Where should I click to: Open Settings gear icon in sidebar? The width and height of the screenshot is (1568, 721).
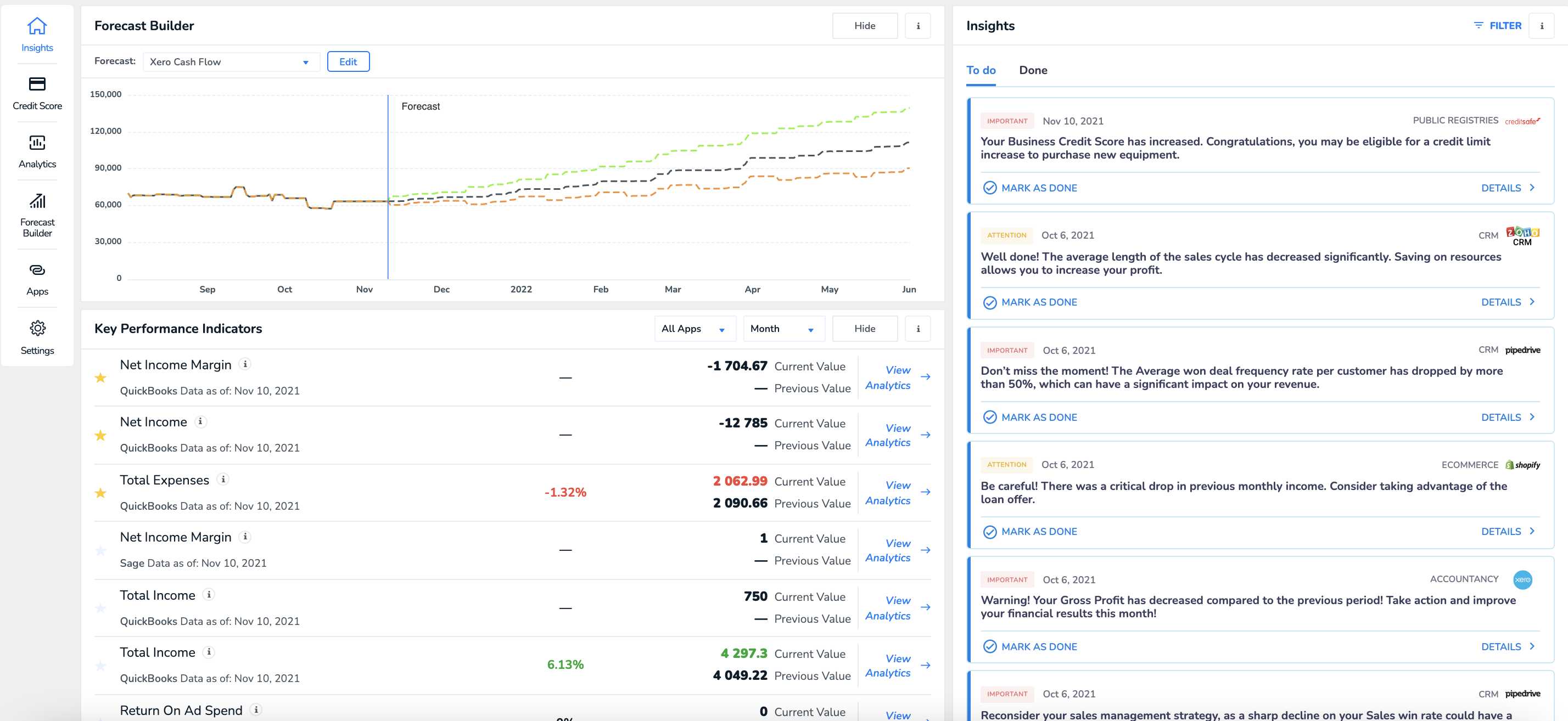(x=37, y=328)
